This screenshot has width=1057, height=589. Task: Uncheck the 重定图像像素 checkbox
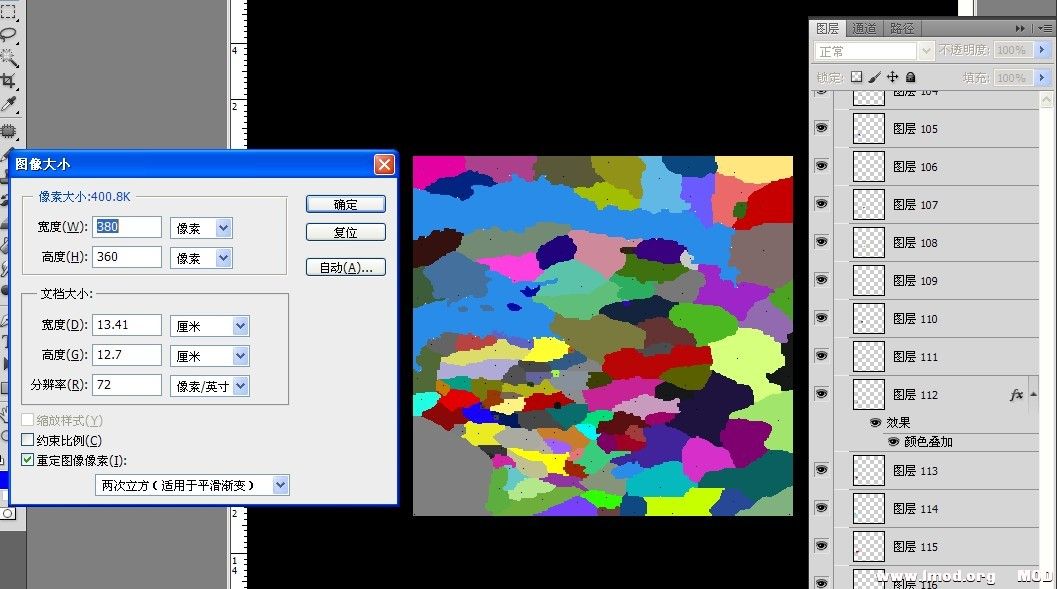(x=28, y=460)
